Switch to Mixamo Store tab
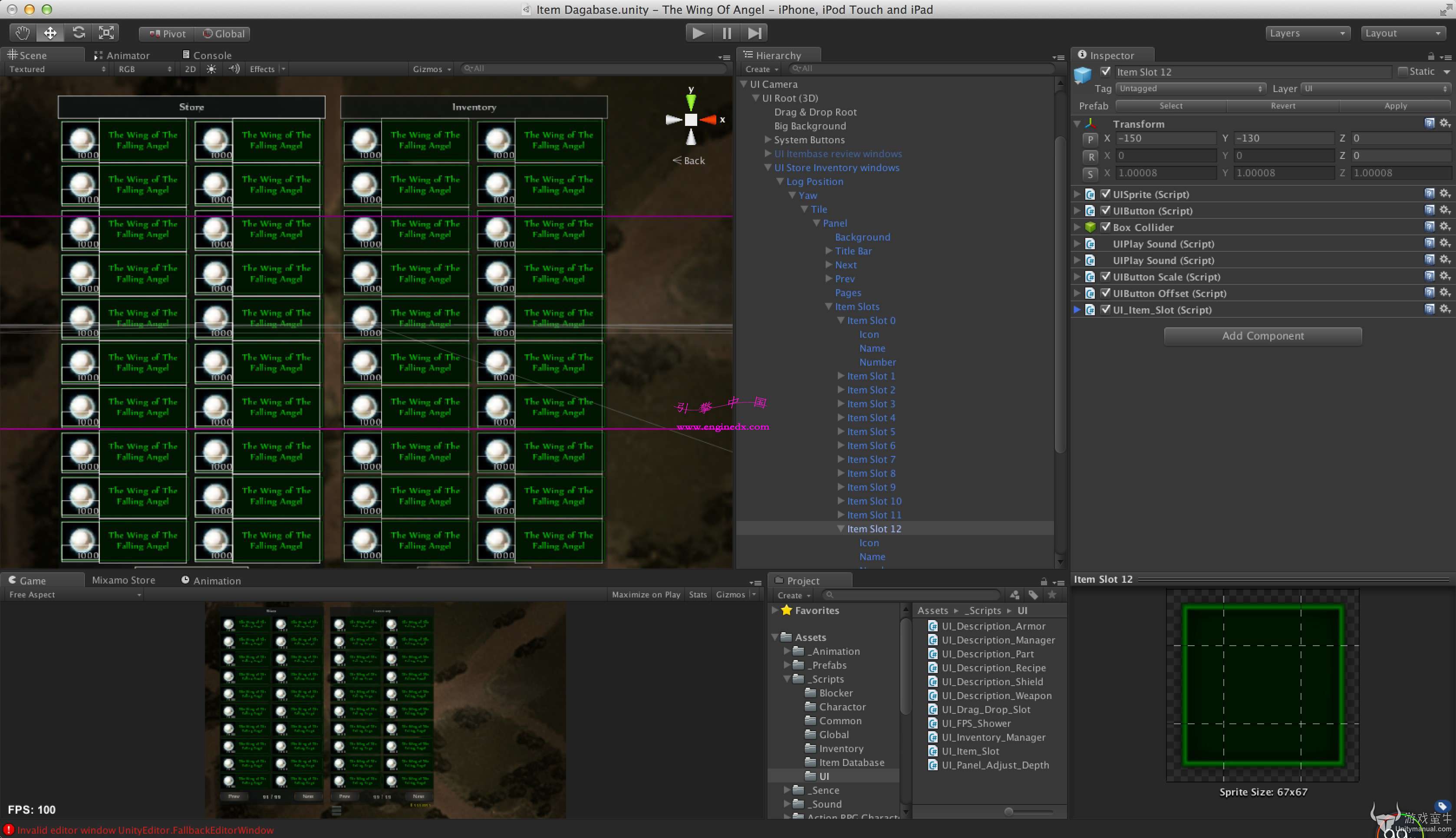1456x838 pixels. click(x=124, y=580)
